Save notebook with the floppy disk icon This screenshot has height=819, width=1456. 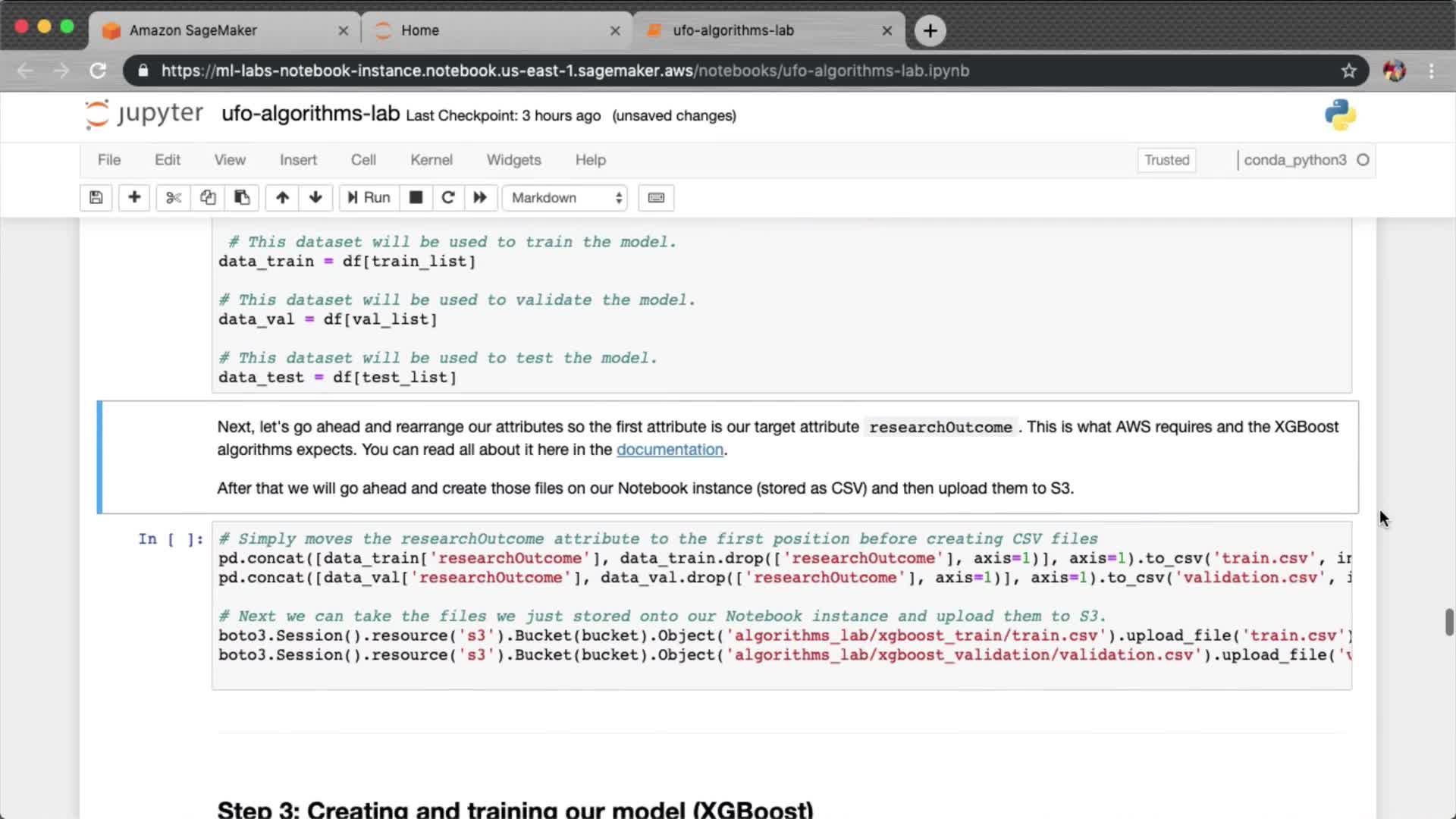[96, 198]
